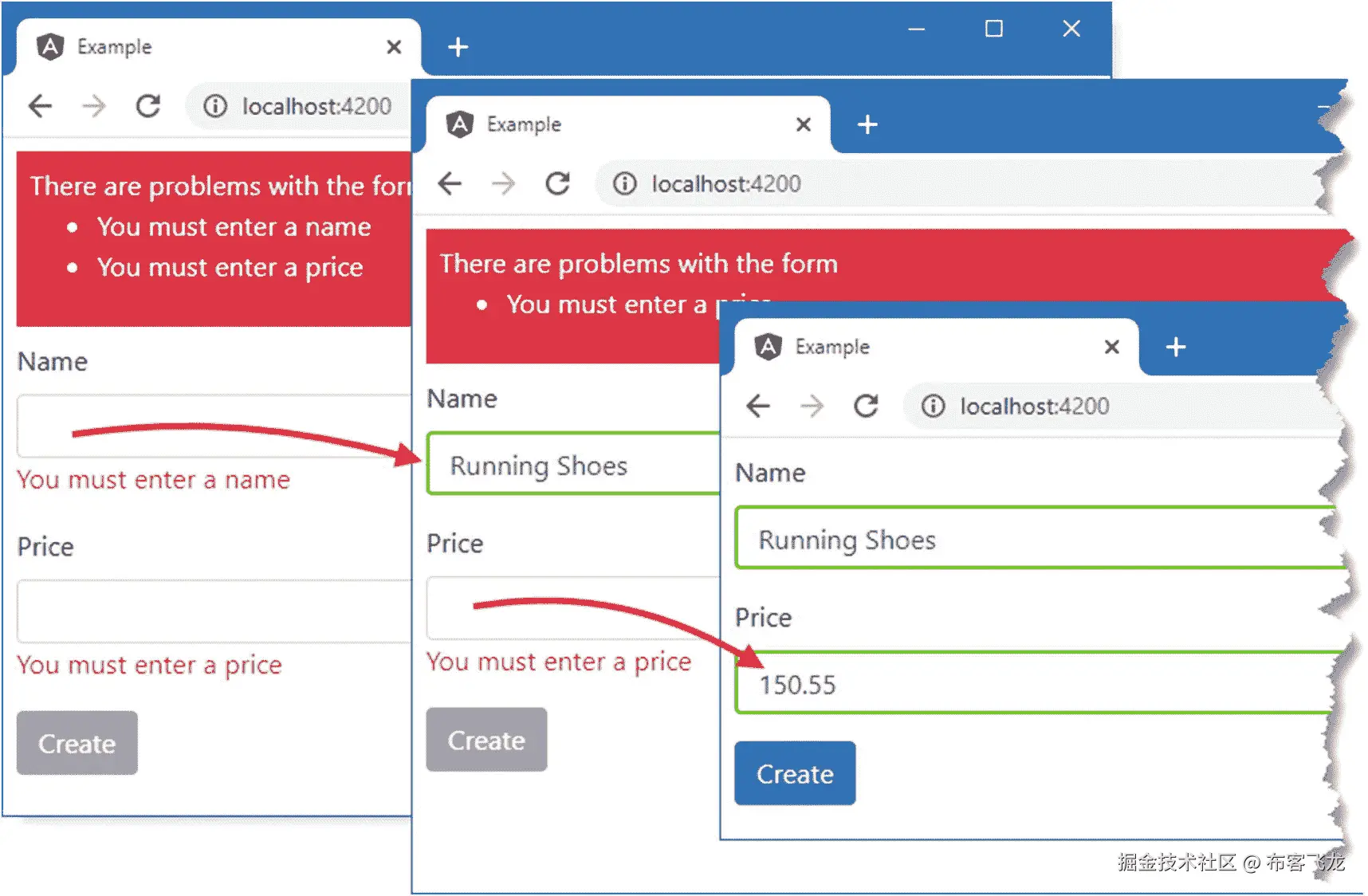Click the Price label in middle window
1368x896 pixels.
click(x=455, y=544)
